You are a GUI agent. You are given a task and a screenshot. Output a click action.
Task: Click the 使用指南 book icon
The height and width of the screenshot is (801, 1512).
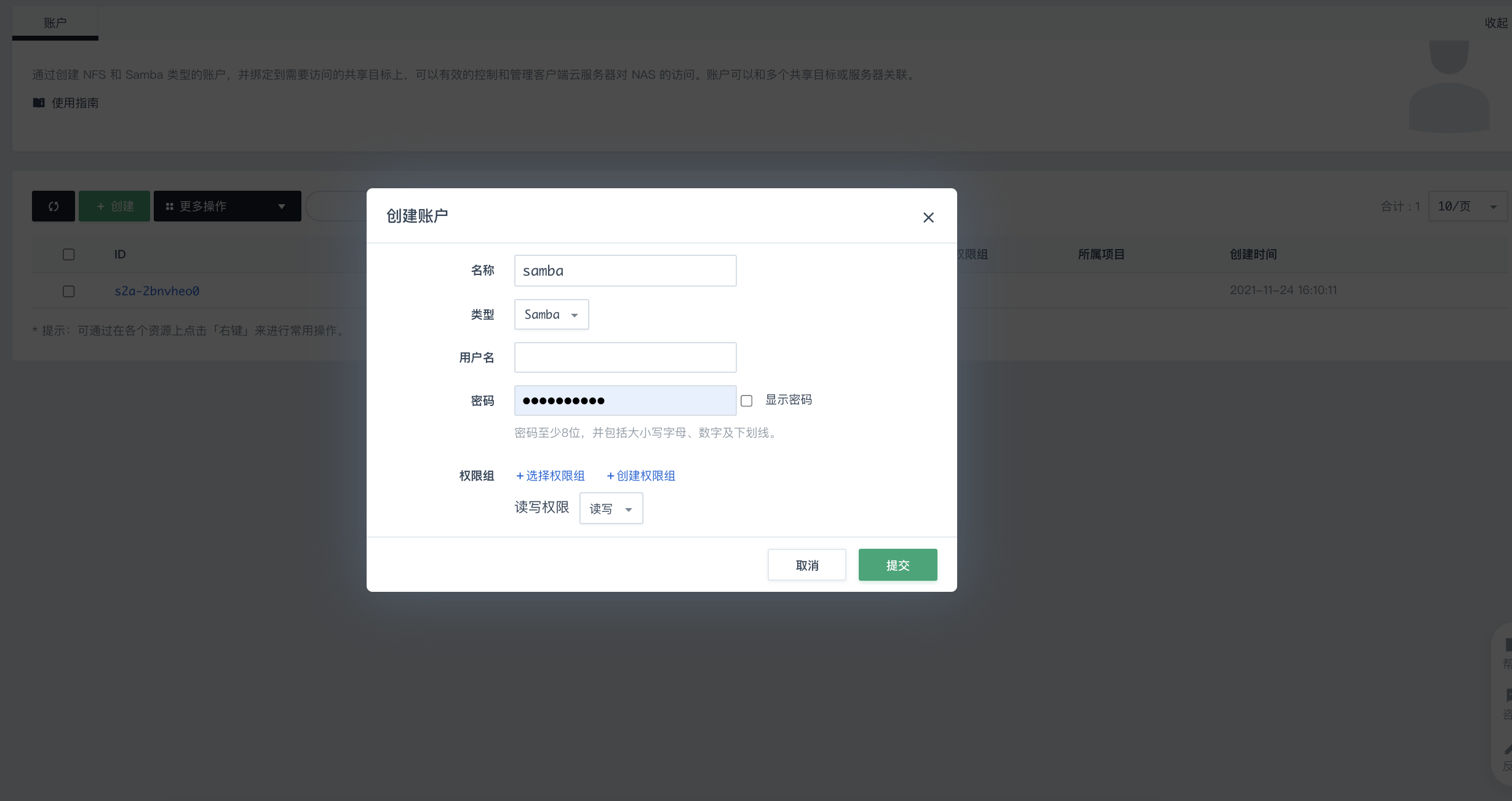[x=39, y=103]
